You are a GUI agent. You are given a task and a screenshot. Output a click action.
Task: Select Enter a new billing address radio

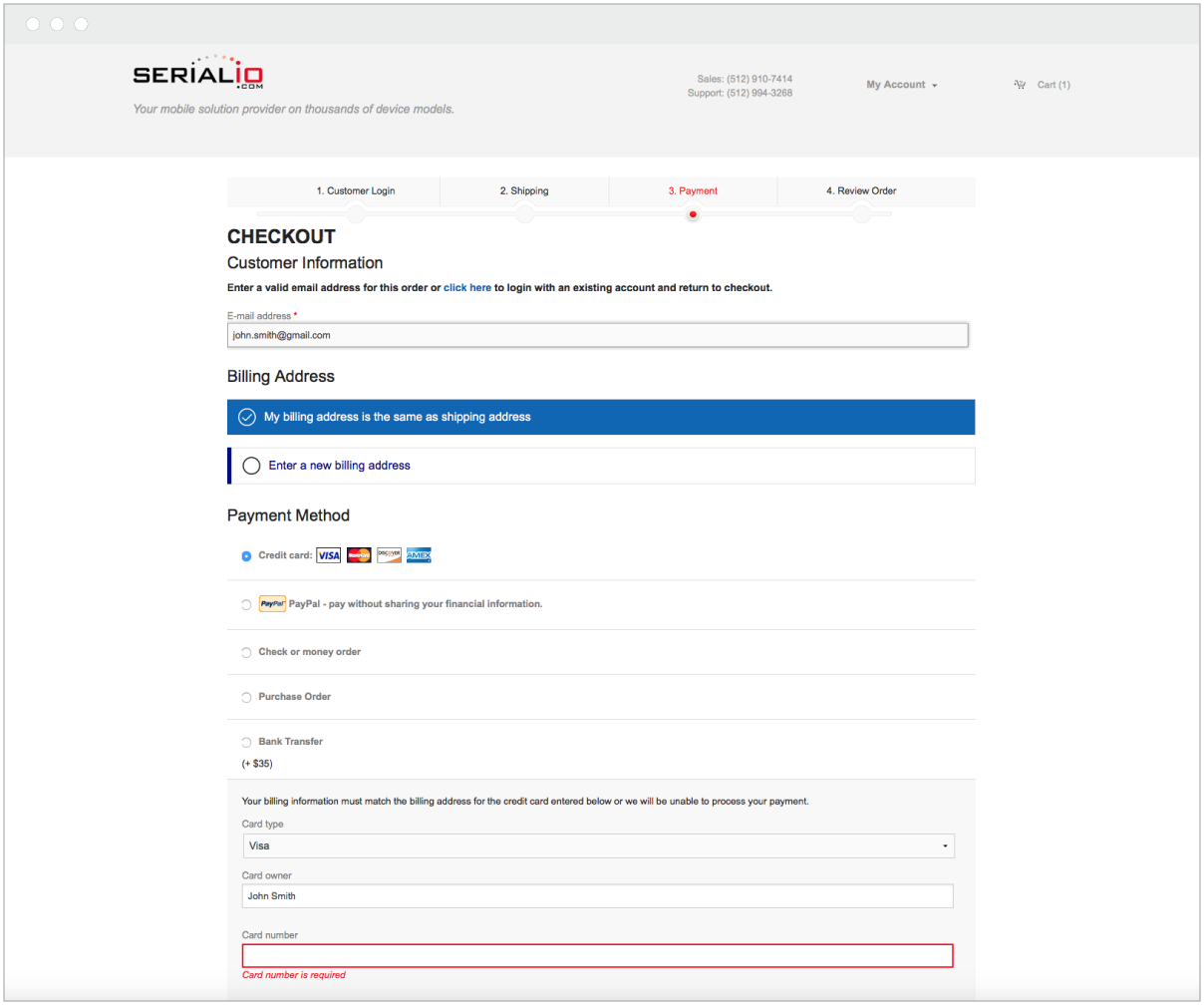251,466
